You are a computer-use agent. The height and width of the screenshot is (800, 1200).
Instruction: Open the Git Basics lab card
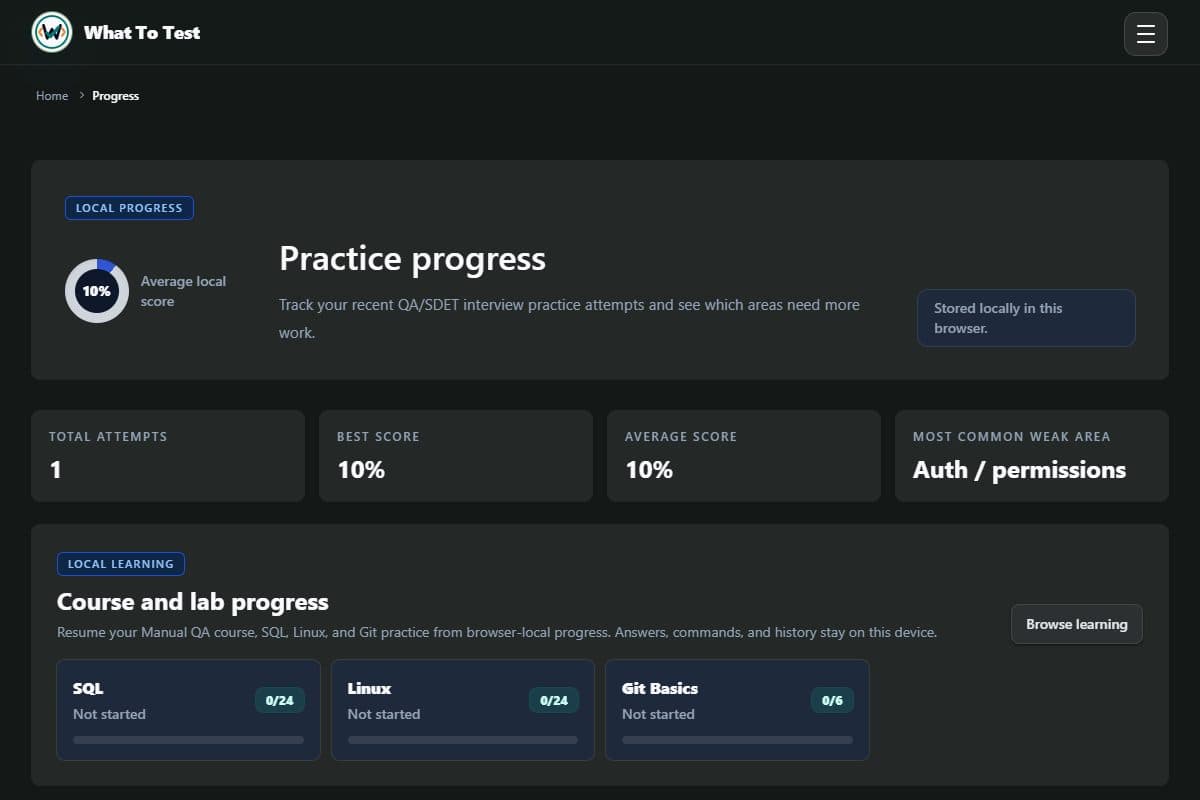737,710
